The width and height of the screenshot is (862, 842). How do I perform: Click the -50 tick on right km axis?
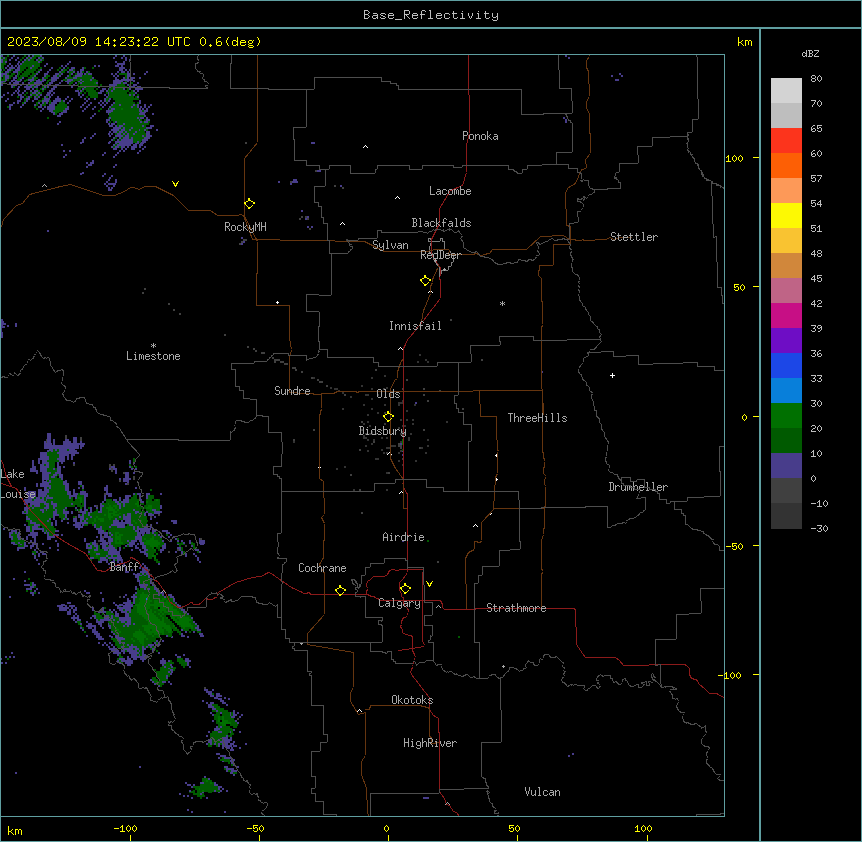pyautogui.click(x=734, y=546)
